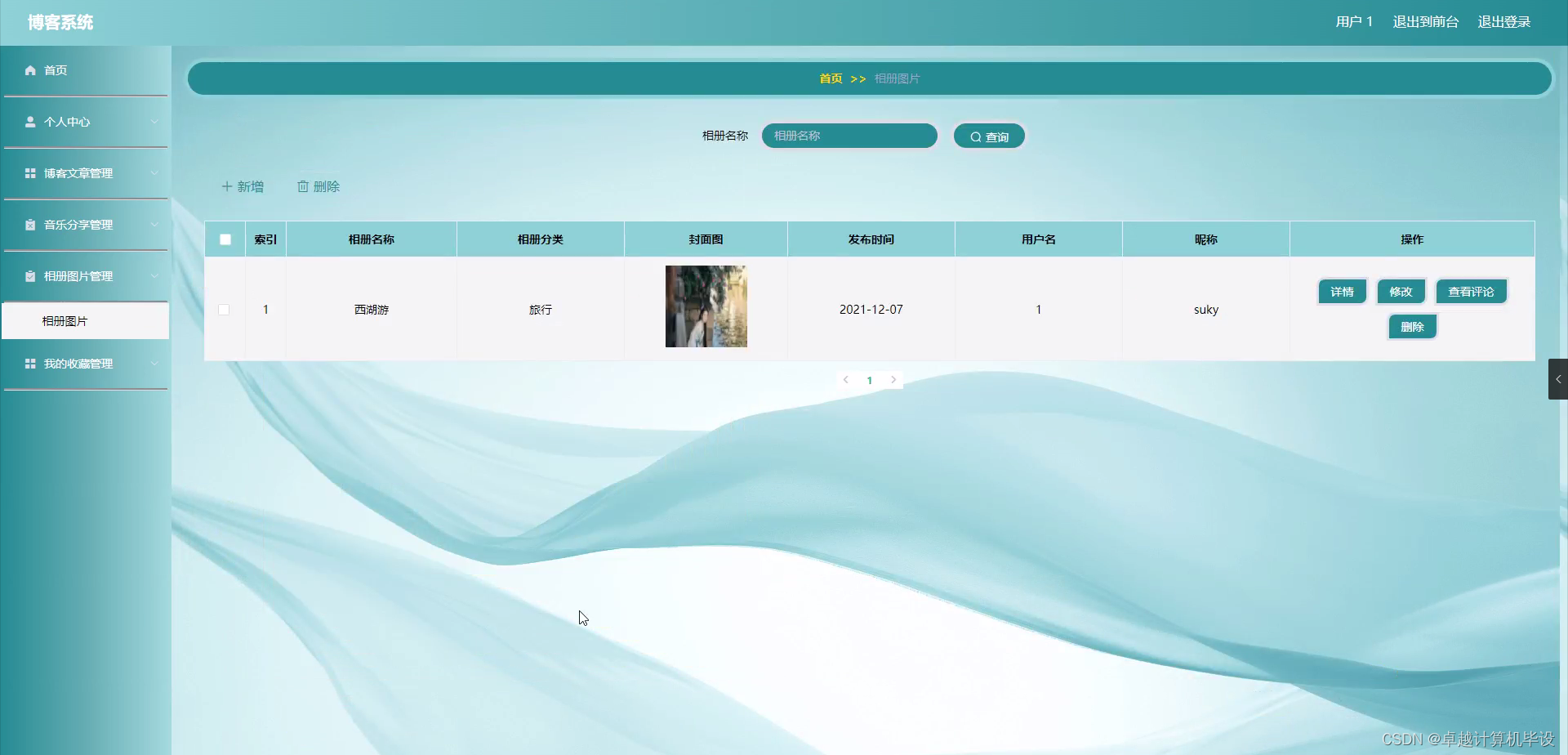The width and height of the screenshot is (1568, 755).
Task: Click the 查询 search button
Action: coord(989,136)
